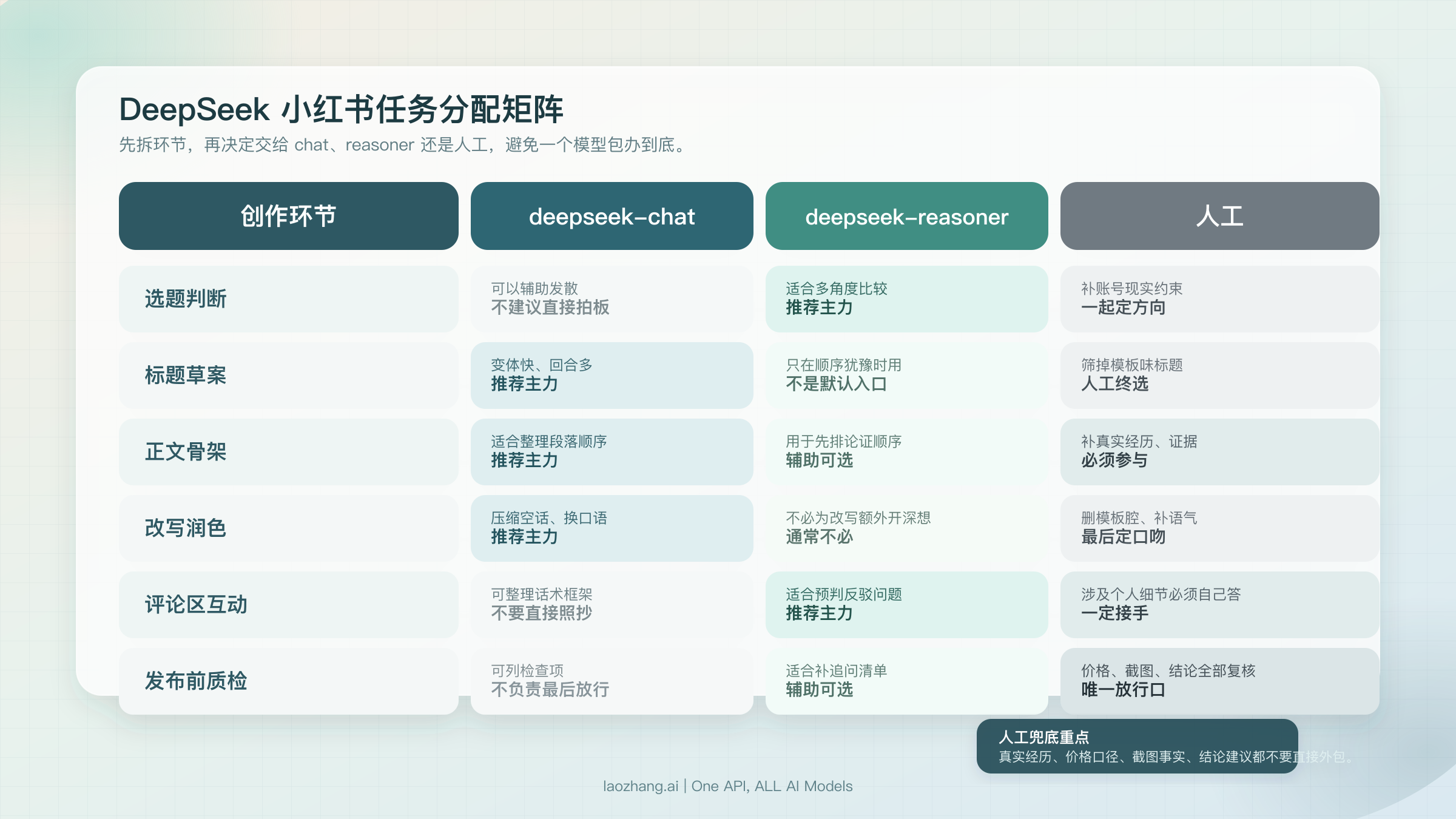The width and height of the screenshot is (1456, 819).
Task: Select the 选题判断 row label
Action: (x=288, y=299)
